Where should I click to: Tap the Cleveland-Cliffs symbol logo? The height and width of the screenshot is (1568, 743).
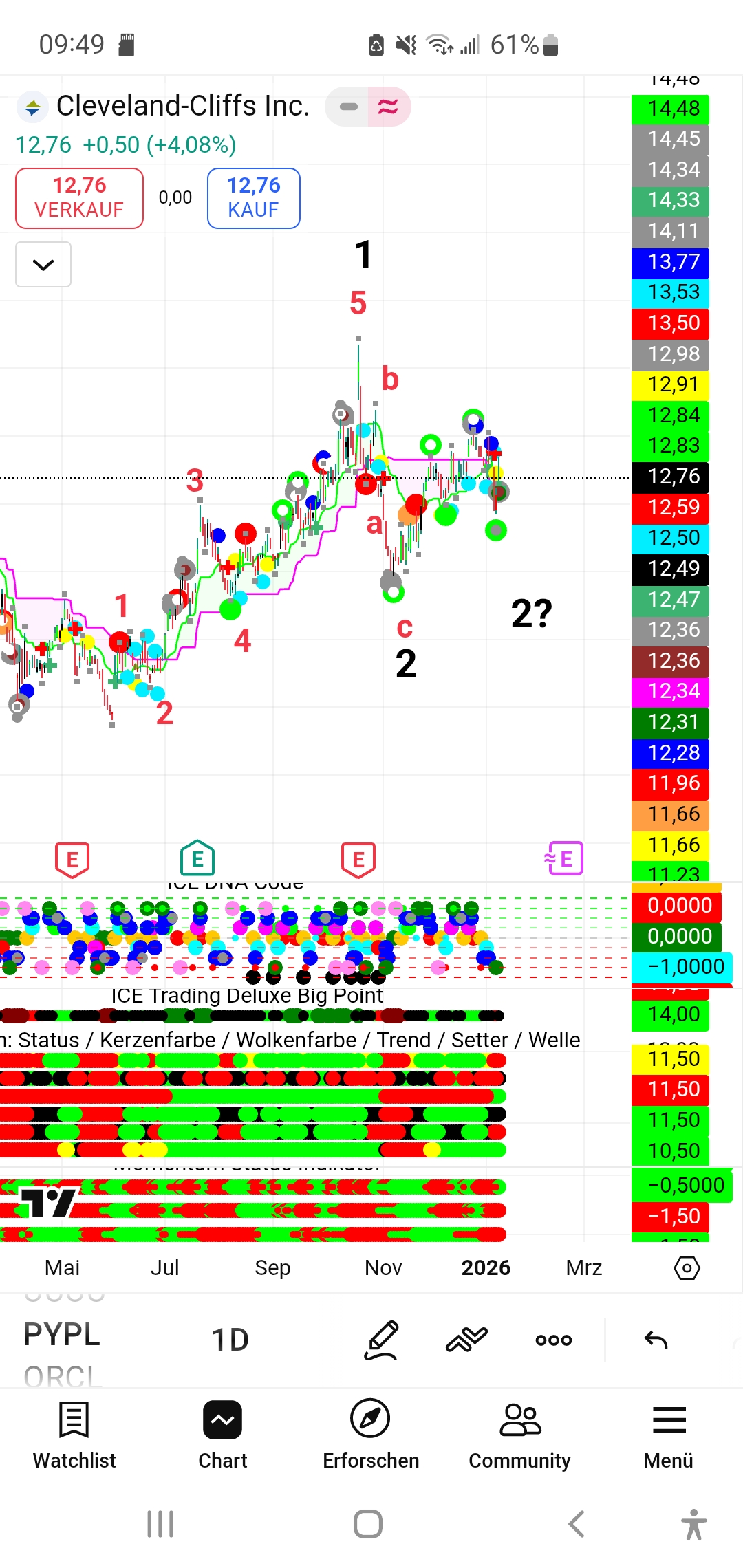coord(32,107)
